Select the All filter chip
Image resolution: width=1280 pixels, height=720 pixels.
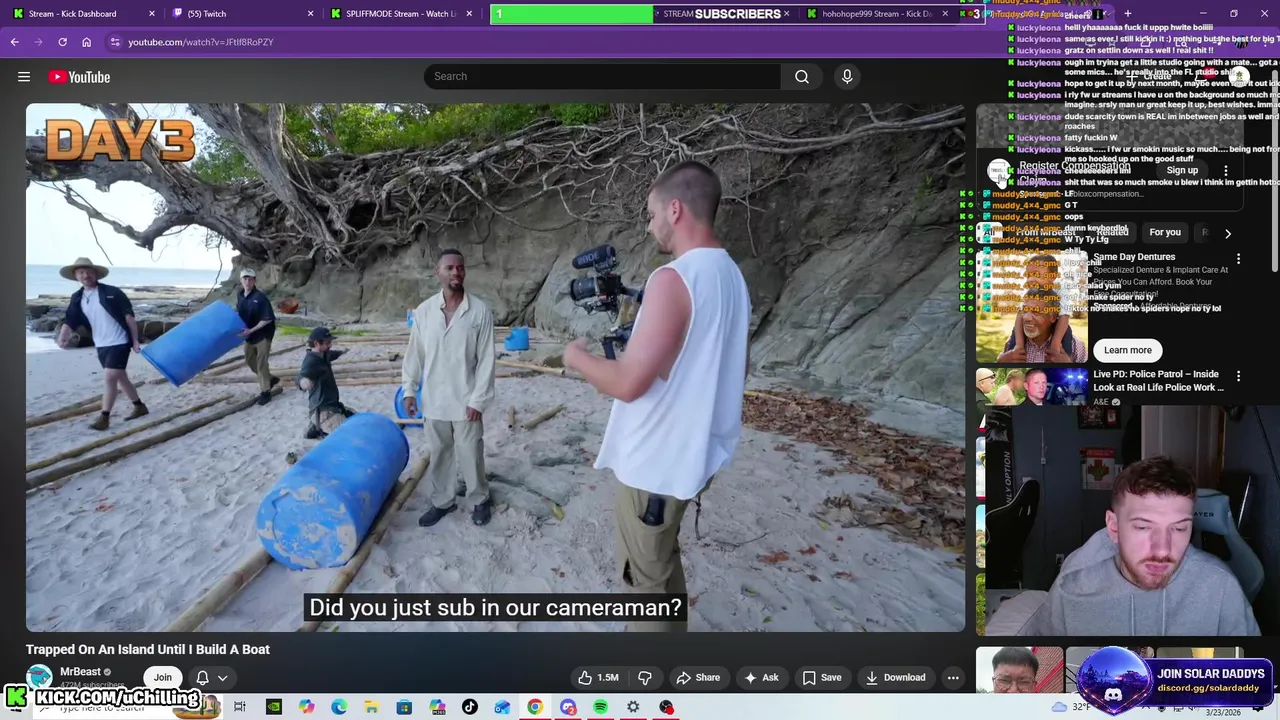pyautogui.click(x=988, y=232)
